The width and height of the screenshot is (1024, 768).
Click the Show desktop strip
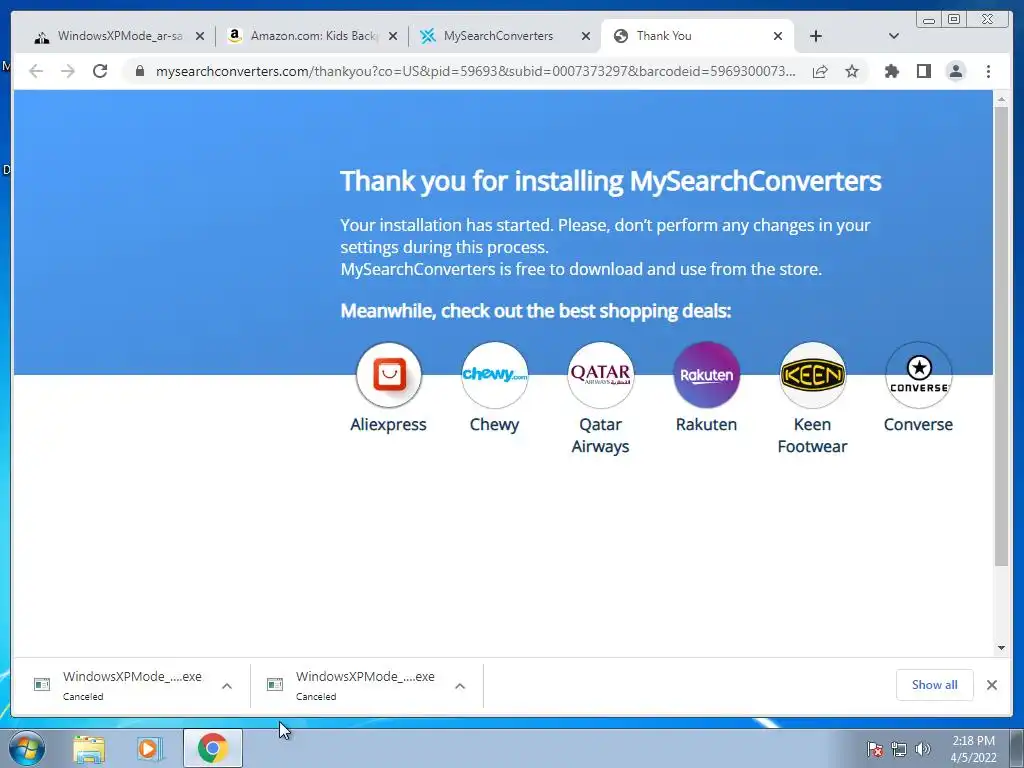pyautogui.click(x=1016, y=748)
